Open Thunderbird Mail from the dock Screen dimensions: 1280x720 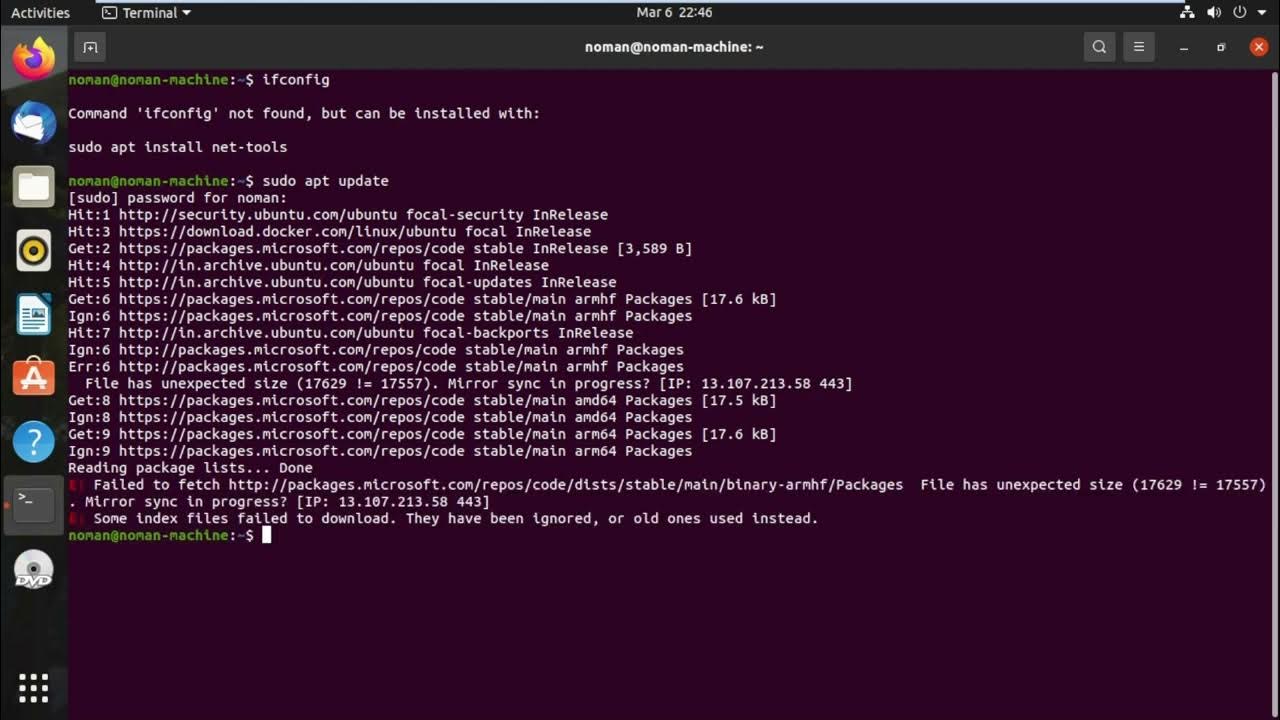34,124
